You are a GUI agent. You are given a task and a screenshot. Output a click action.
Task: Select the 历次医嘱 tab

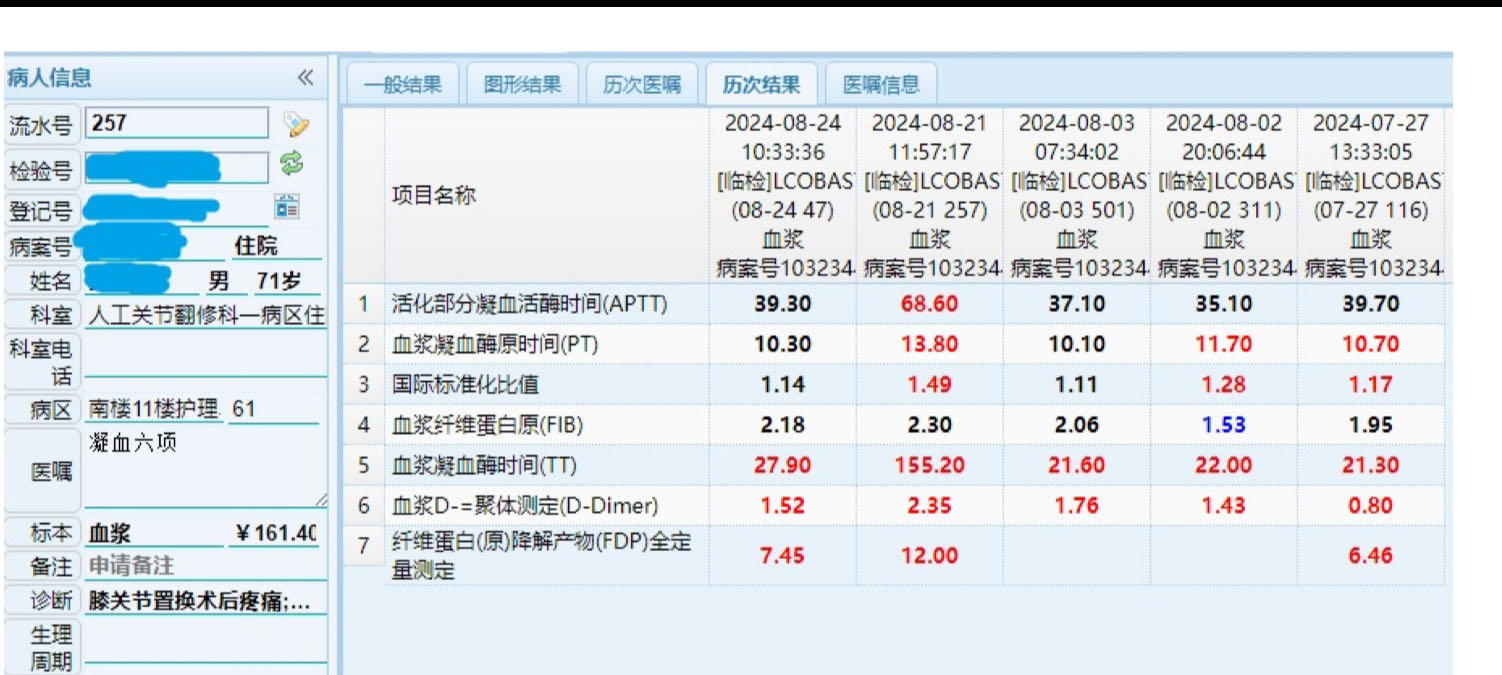642,84
